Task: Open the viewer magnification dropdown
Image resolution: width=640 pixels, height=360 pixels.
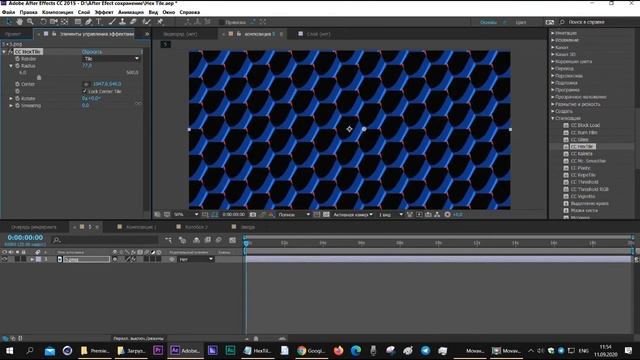Action: [x=186, y=215]
